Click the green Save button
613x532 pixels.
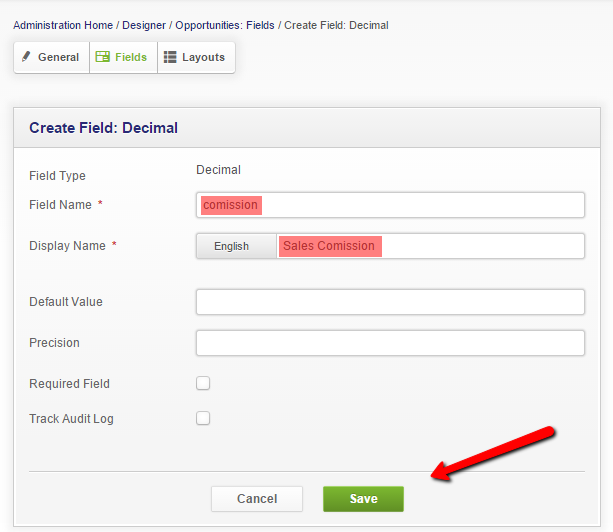(x=363, y=499)
